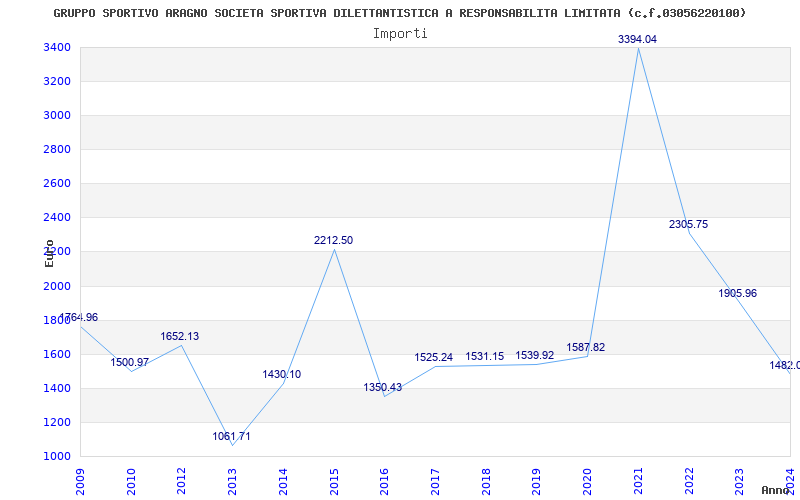This screenshot has width=800, height=500.
Task: Select the peak value 3394.04
Action: [x=637, y=39]
